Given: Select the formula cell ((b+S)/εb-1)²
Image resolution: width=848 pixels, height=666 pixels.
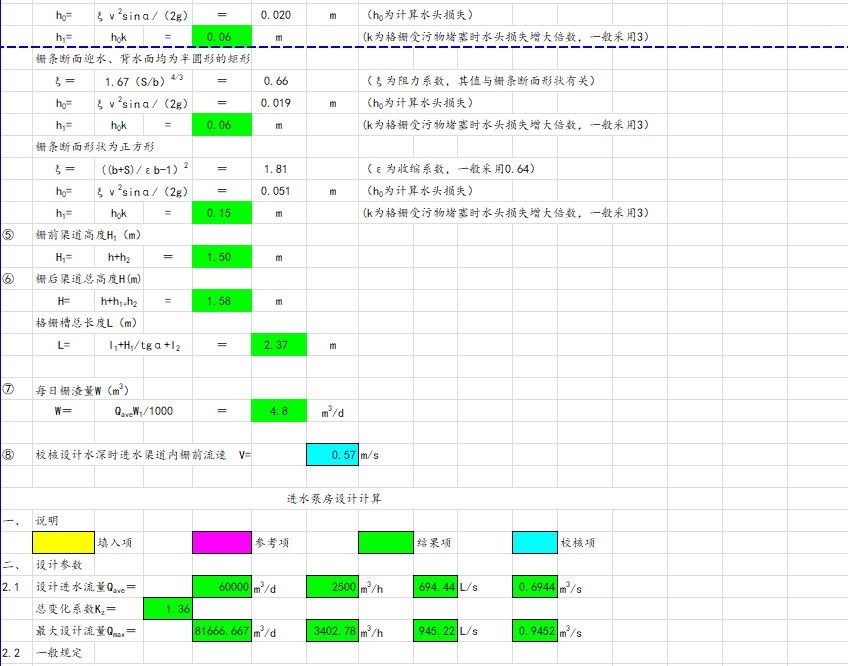Looking at the screenshot, I should [145, 169].
